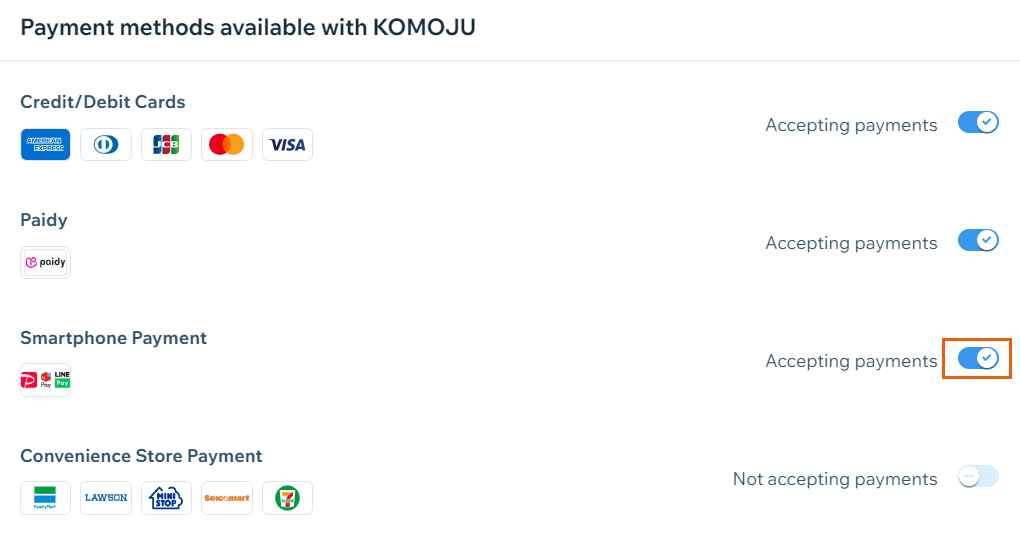Click the FamilyMart store icon
1020x533 pixels.
(x=46, y=498)
